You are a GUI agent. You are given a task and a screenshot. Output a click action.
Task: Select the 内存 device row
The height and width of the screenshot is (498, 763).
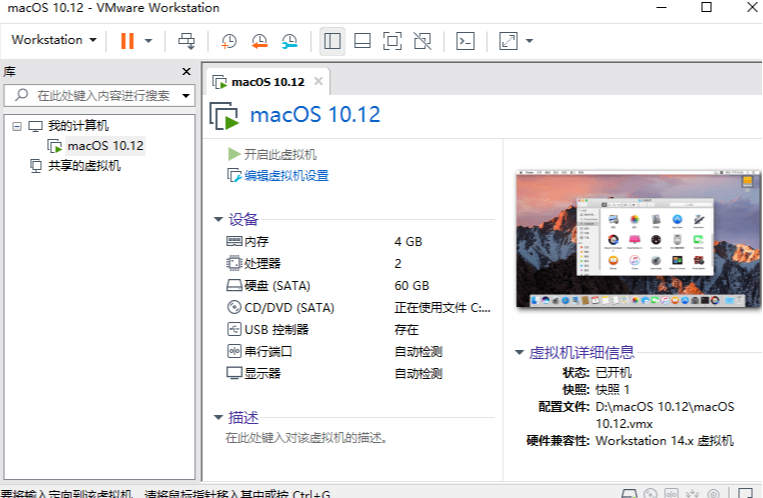pyautogui.click(x=358, y=241)
